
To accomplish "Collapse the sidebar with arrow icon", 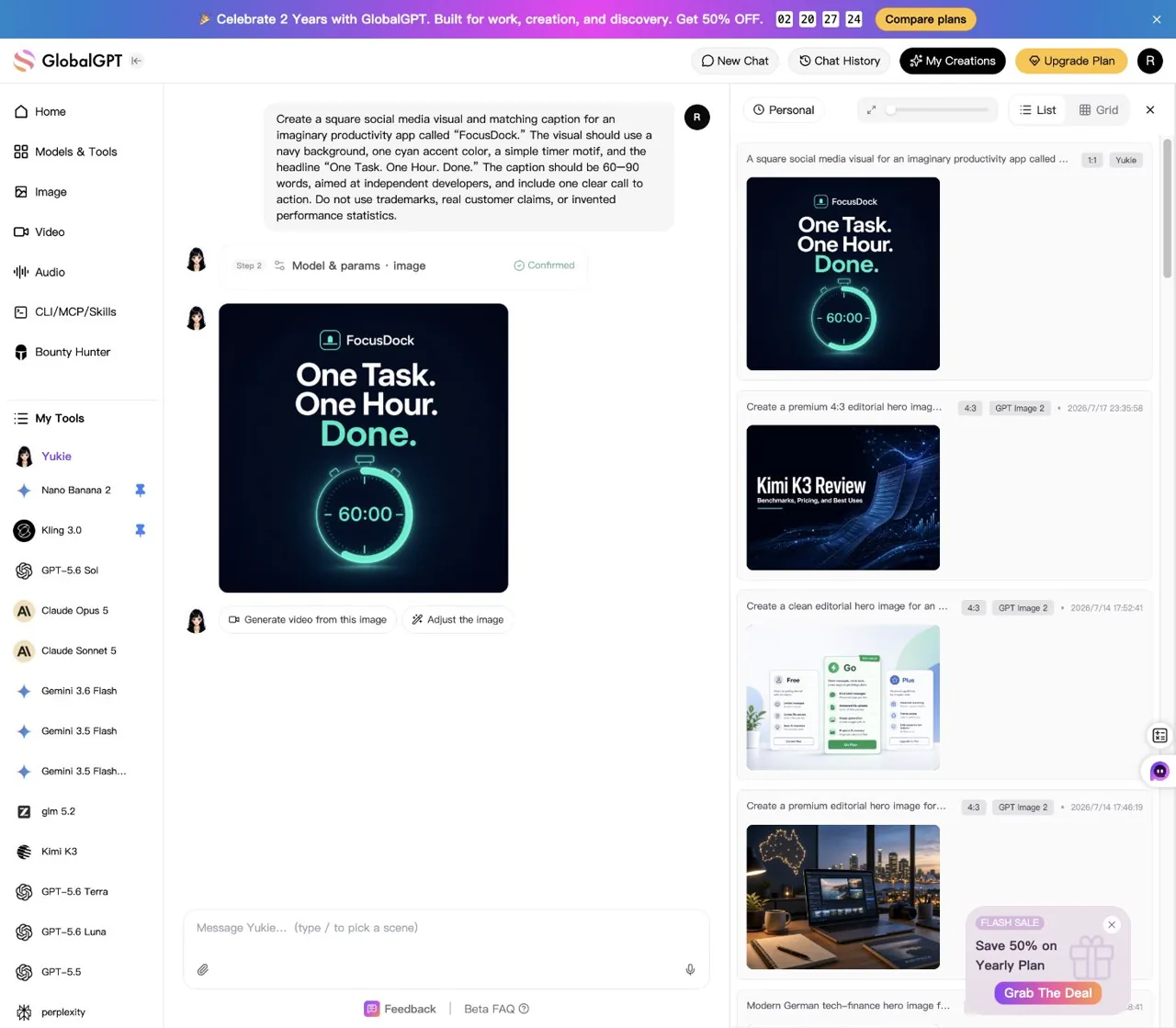I will pos(136,61).
